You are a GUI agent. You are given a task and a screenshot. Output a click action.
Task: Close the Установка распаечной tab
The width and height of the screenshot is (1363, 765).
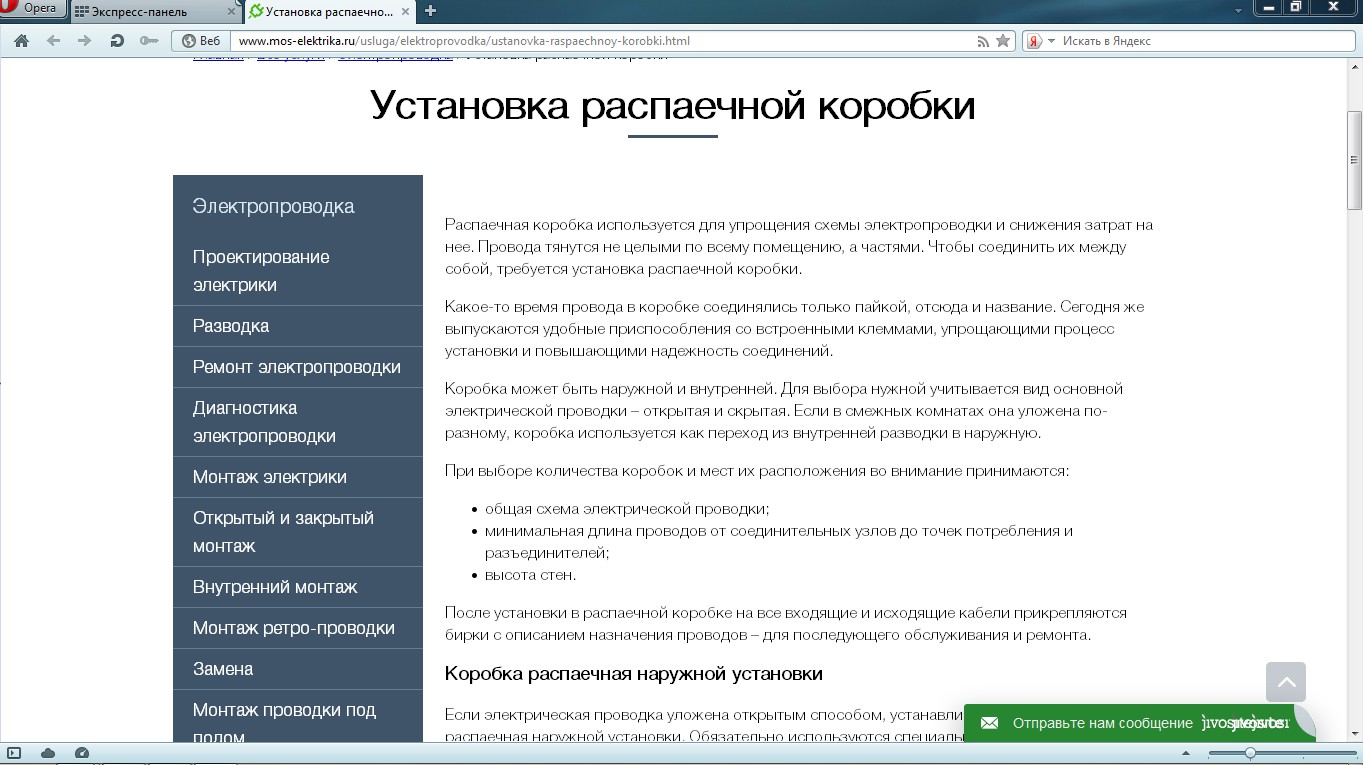pos(404,12)
